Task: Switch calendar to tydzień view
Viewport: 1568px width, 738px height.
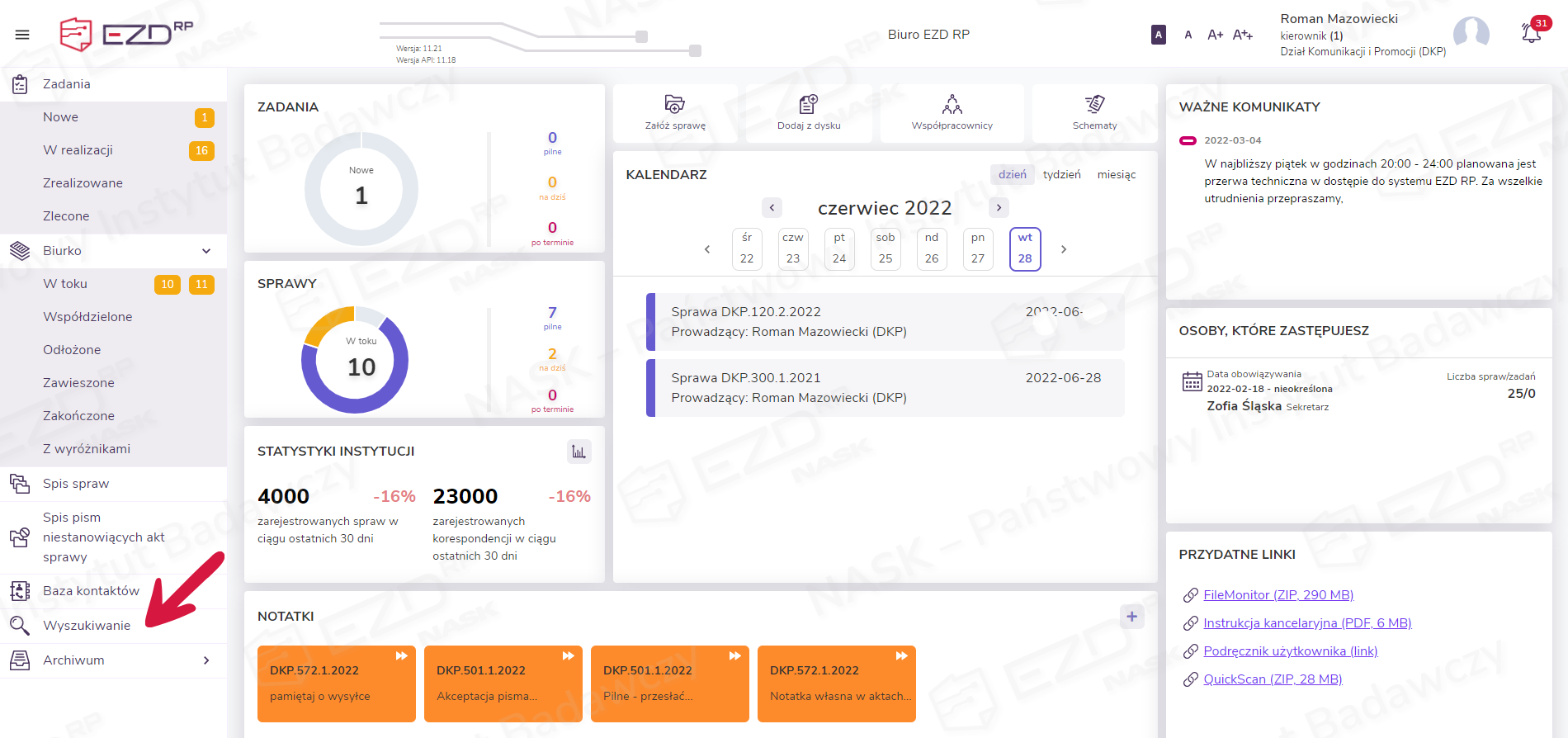Action: (1061, 175)
